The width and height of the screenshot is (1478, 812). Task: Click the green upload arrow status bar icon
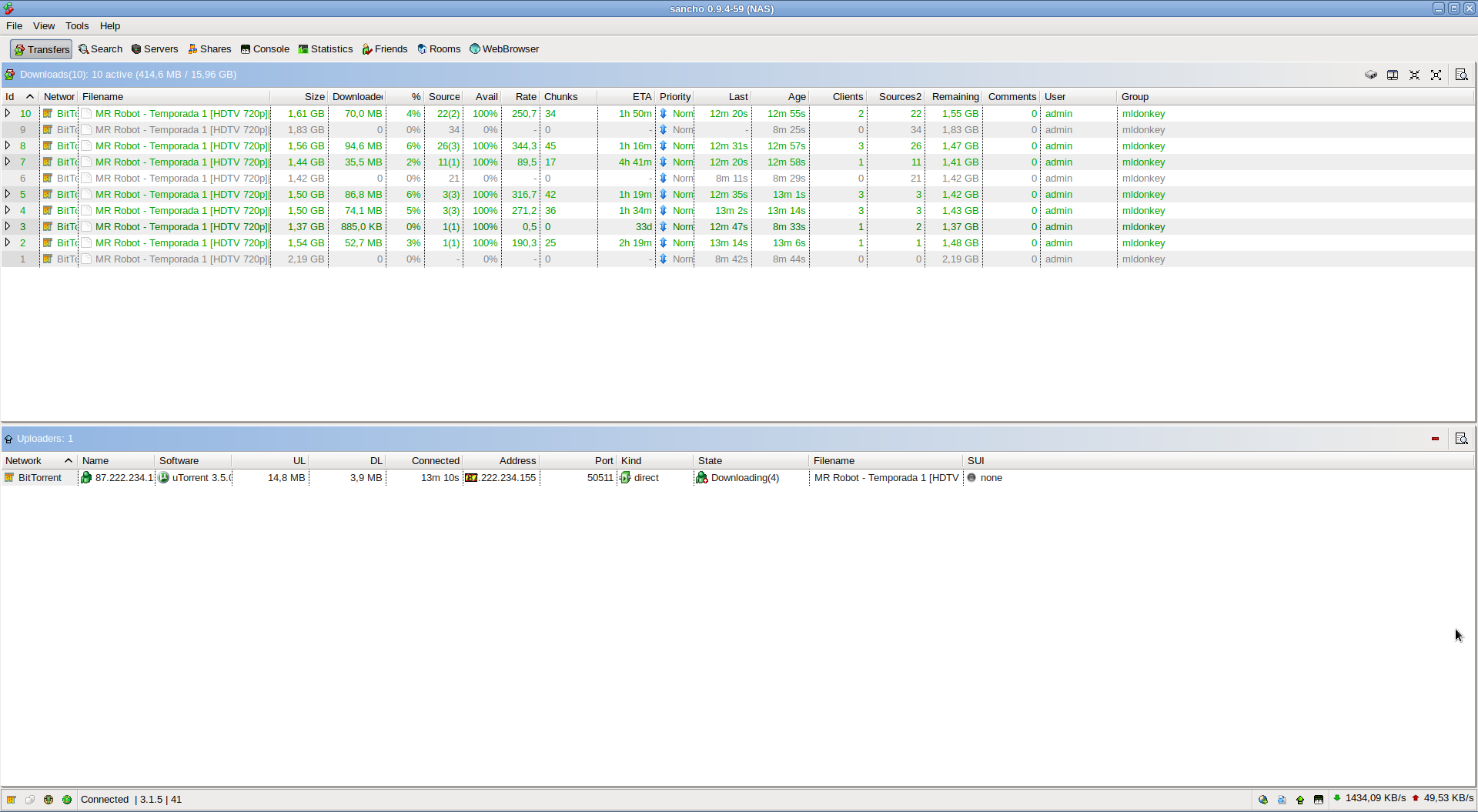pos(1300,800)
